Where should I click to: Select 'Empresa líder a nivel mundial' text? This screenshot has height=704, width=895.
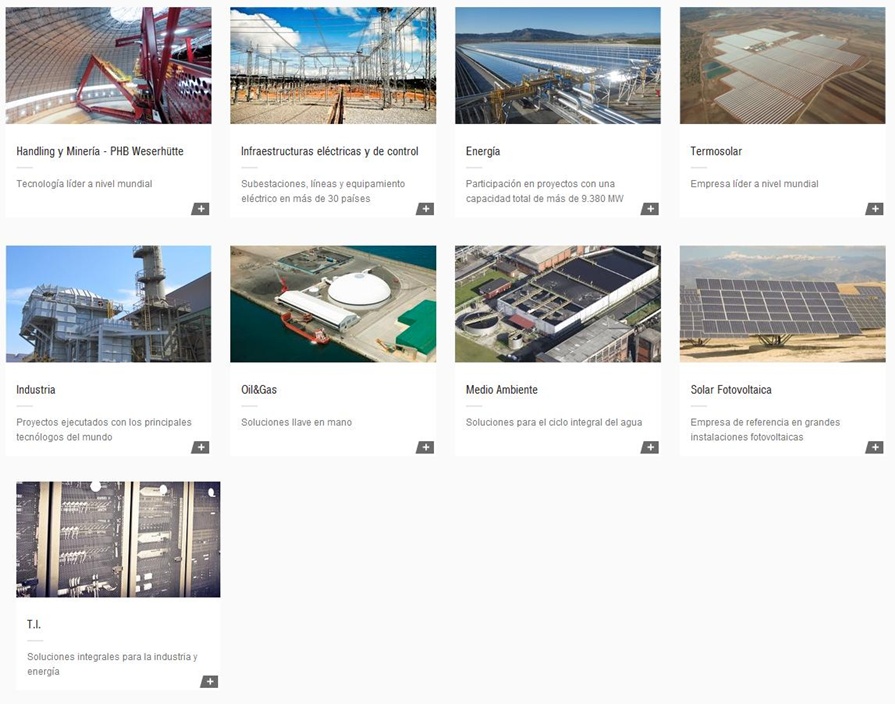[754, 184]
